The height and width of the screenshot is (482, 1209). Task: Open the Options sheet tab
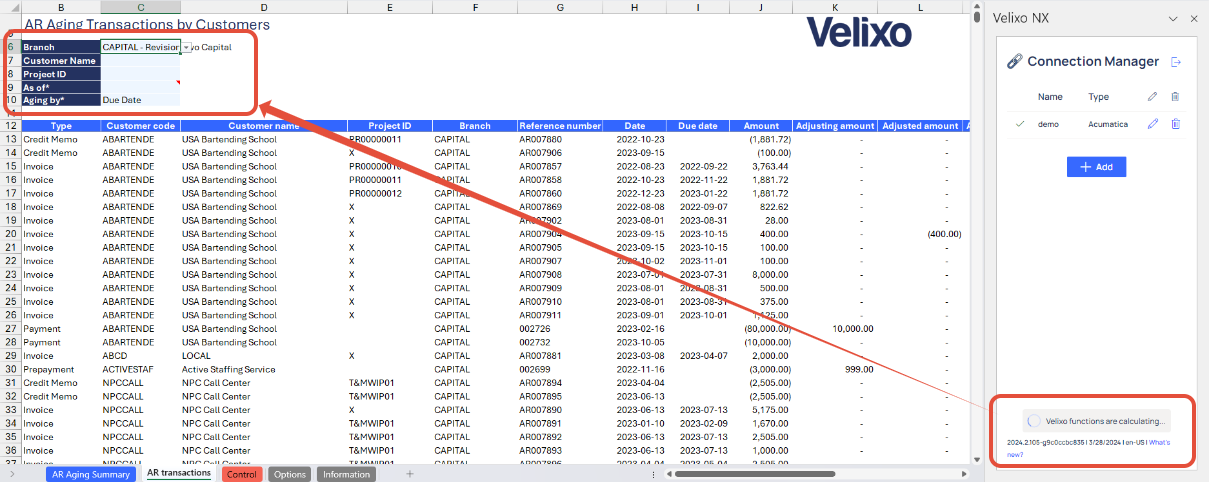coord(290,474)
